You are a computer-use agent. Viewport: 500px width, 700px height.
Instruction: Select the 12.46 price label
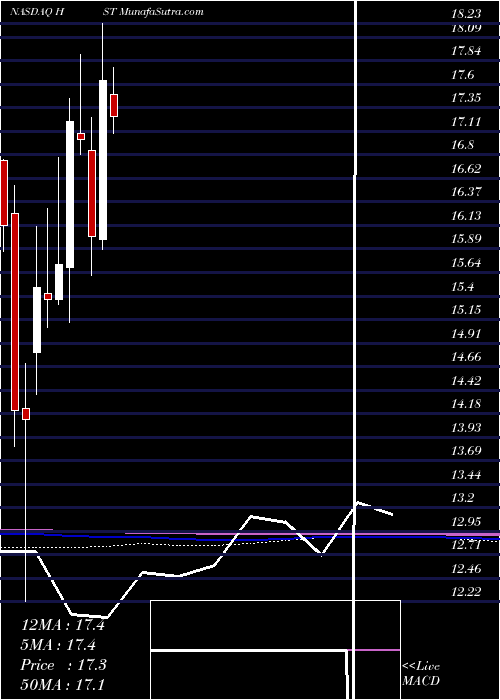466,568
